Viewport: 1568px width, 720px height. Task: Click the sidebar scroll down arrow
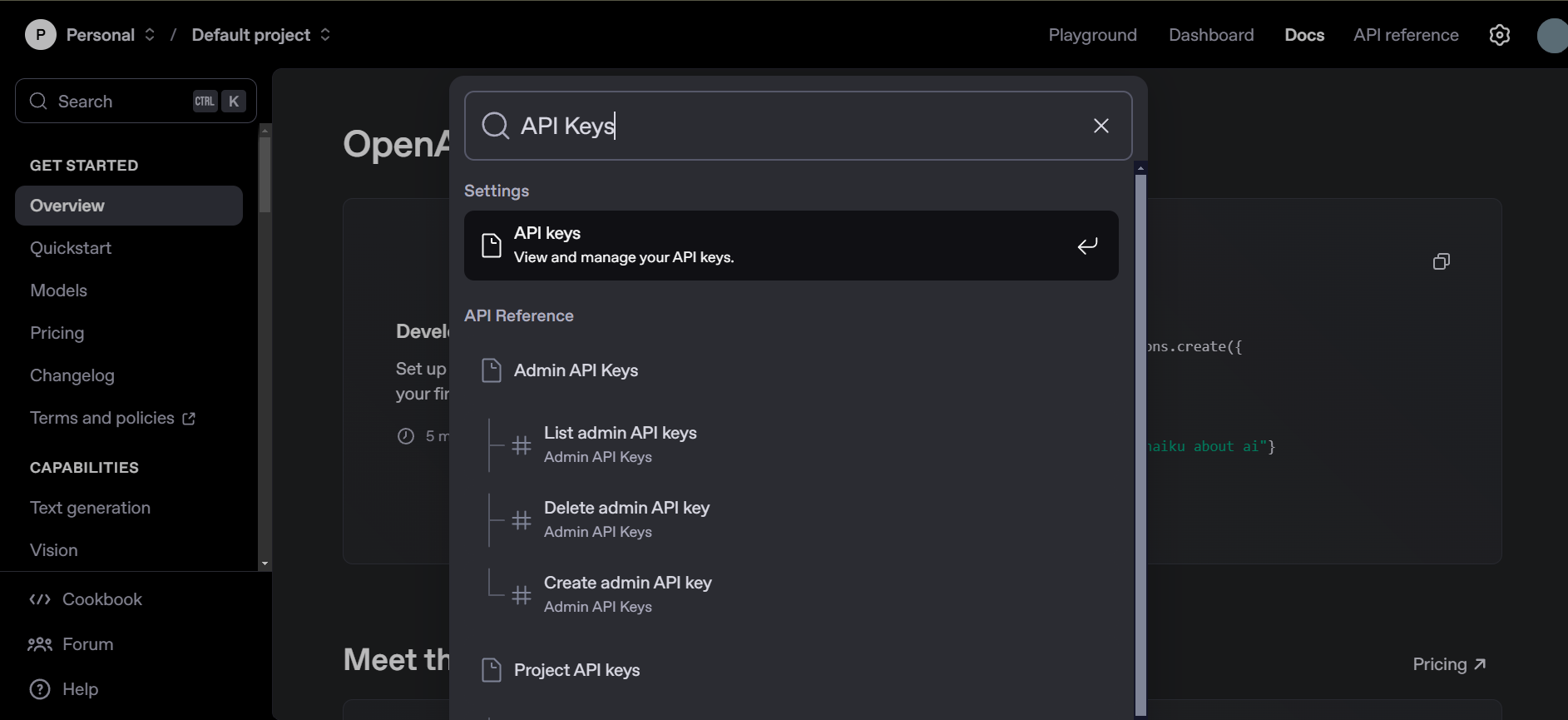point(265,564)
